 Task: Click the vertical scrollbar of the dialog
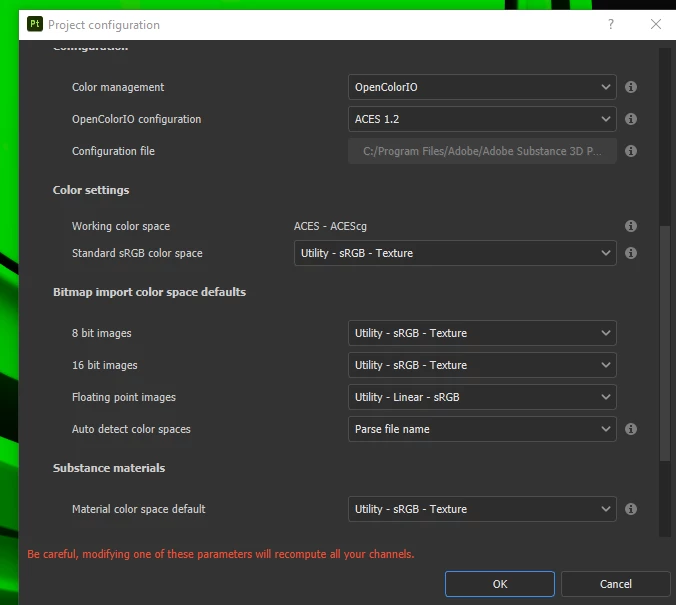click(664, 343)
